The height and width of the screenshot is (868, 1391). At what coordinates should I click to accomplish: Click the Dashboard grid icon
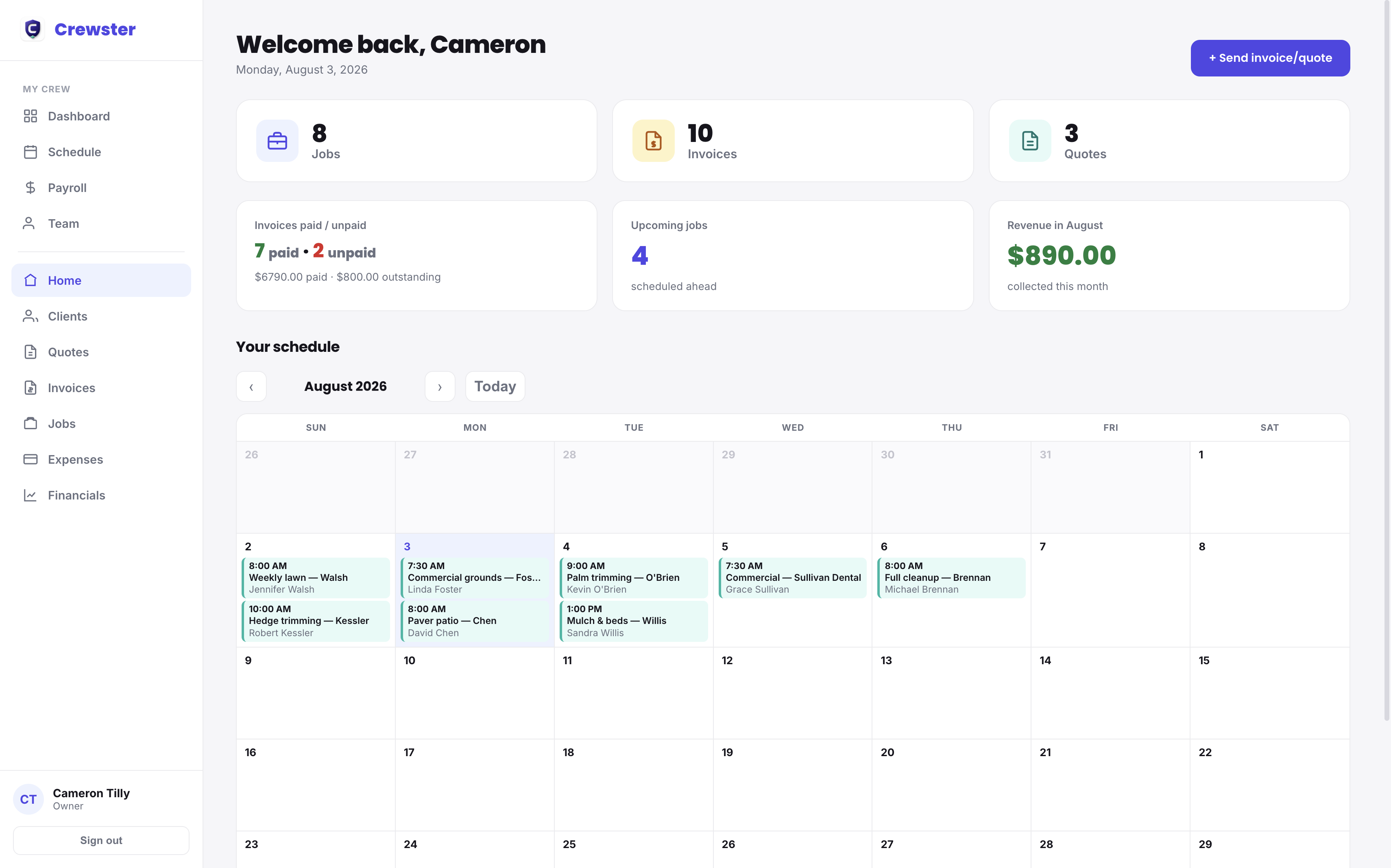pyautogui.click(x=31, y=116)
